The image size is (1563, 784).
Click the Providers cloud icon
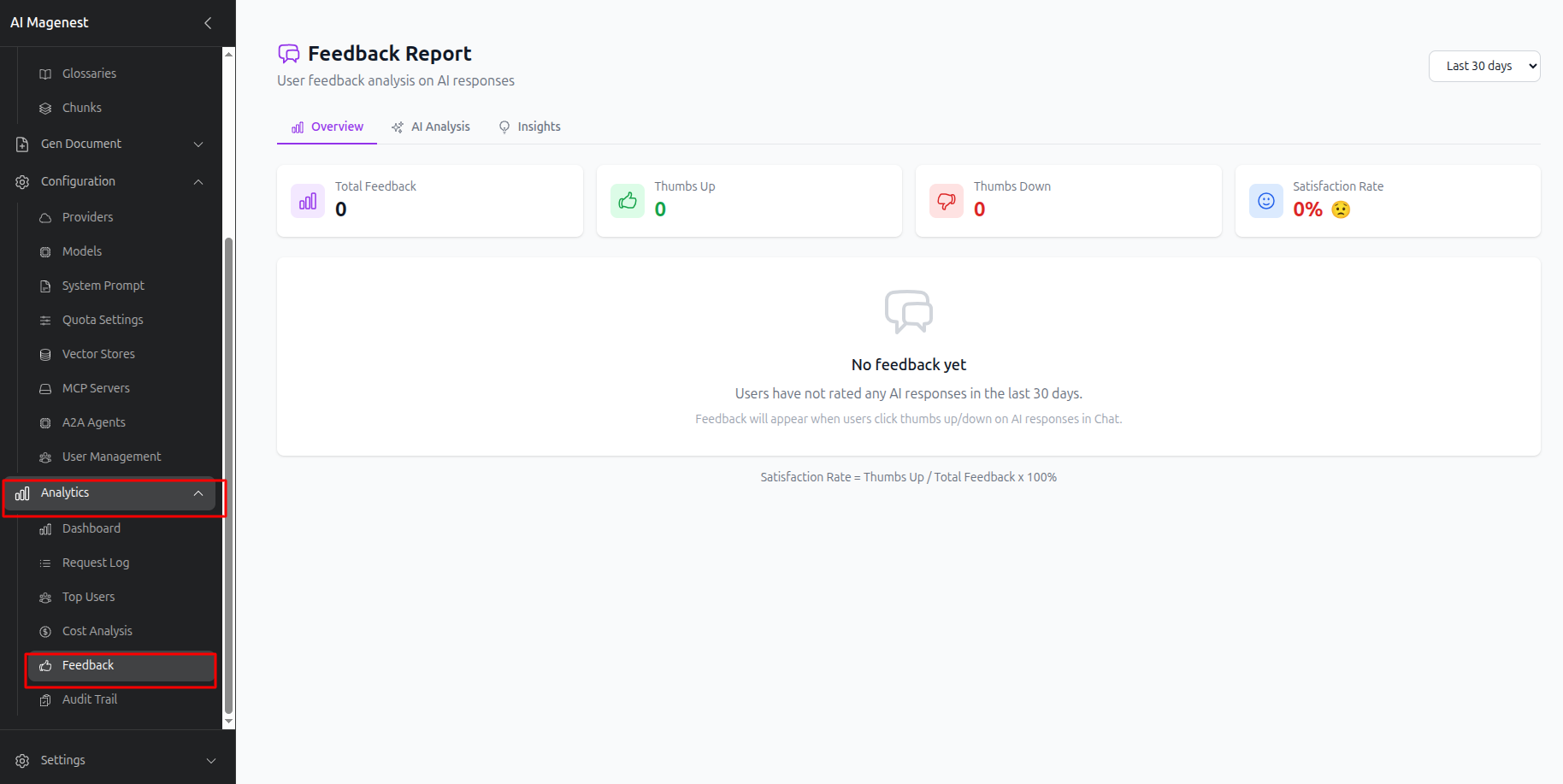pos(45,218)
